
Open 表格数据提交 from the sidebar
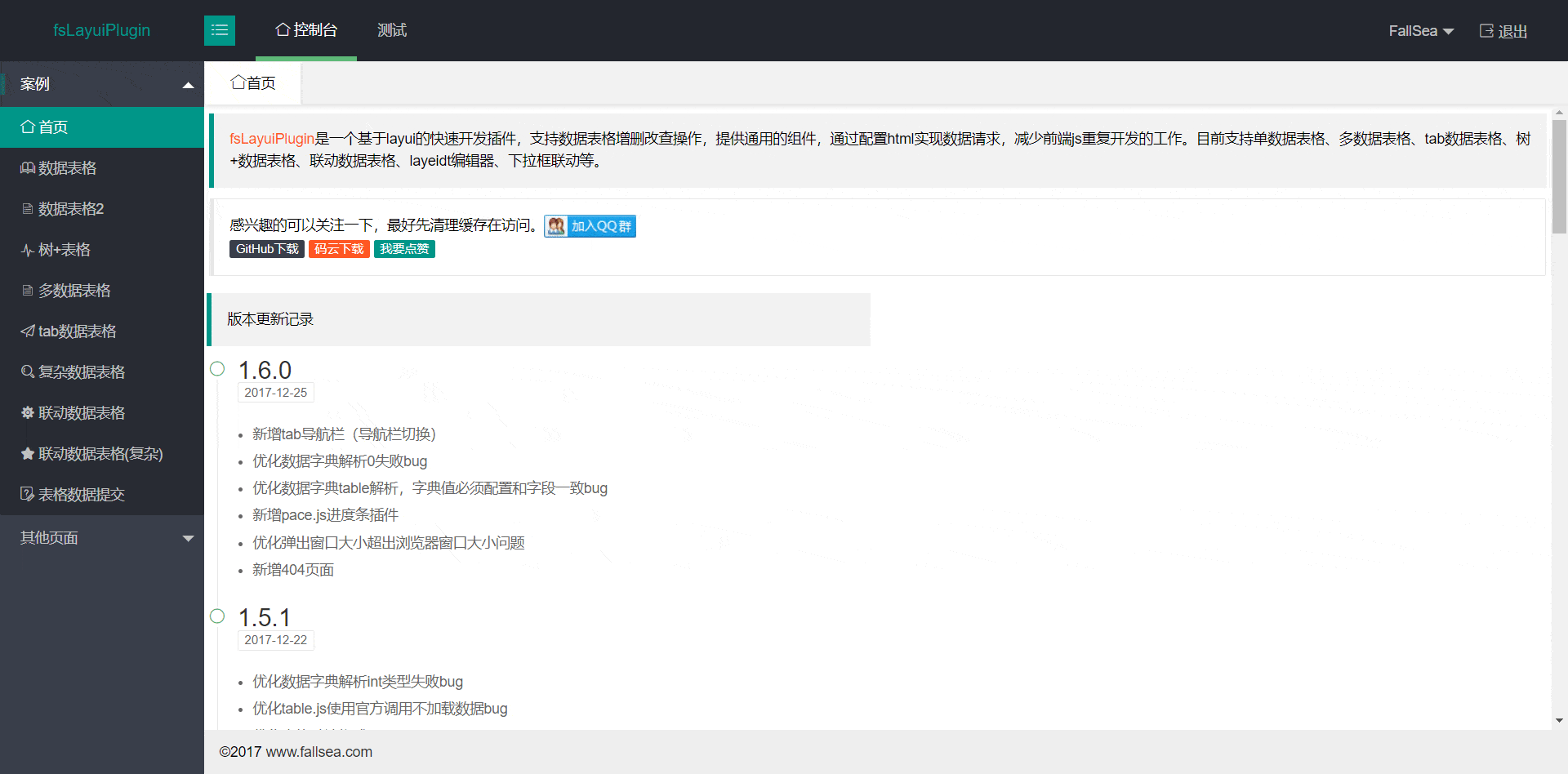[x=102, y=495]
